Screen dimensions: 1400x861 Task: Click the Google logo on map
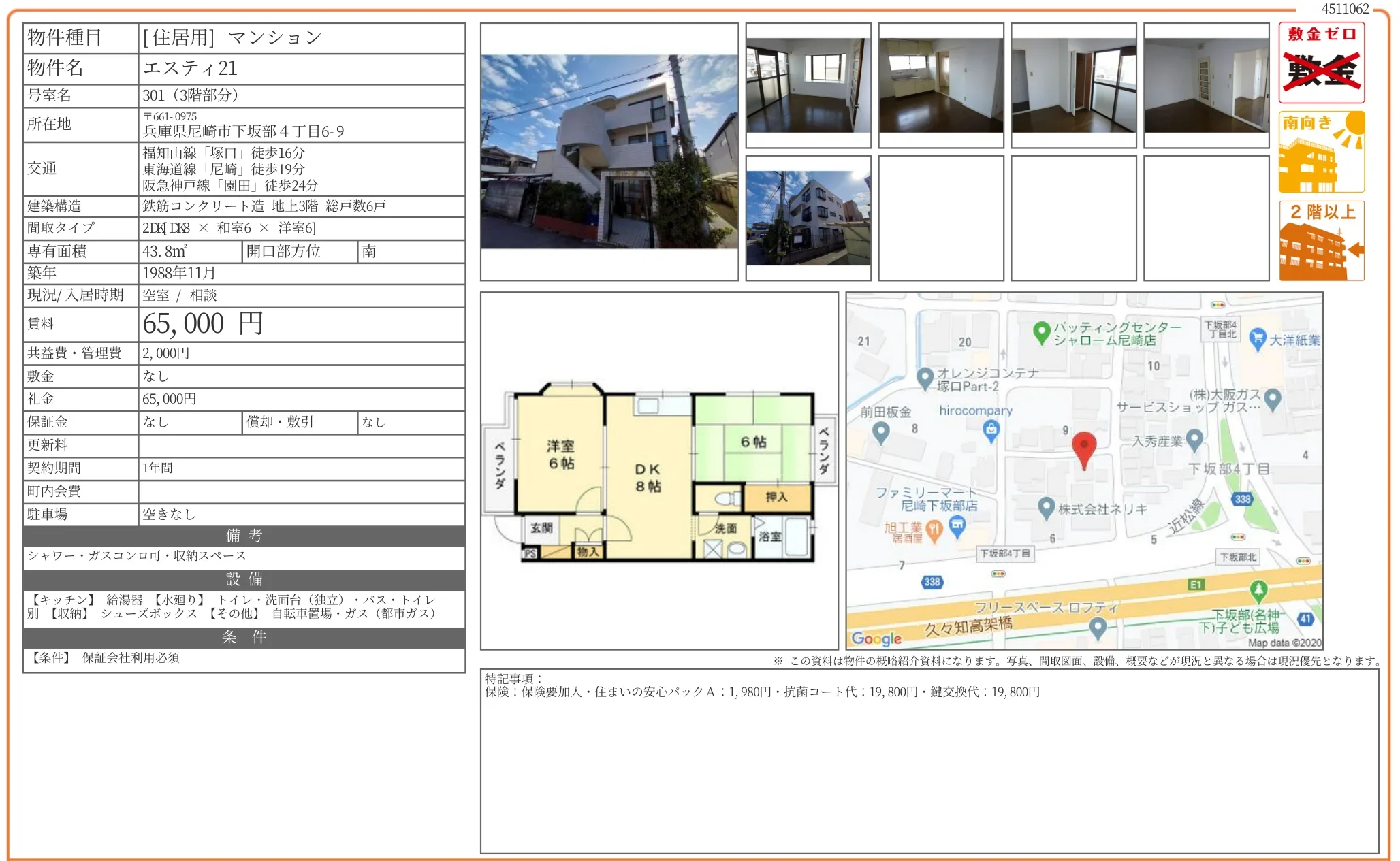pos(876,638)
